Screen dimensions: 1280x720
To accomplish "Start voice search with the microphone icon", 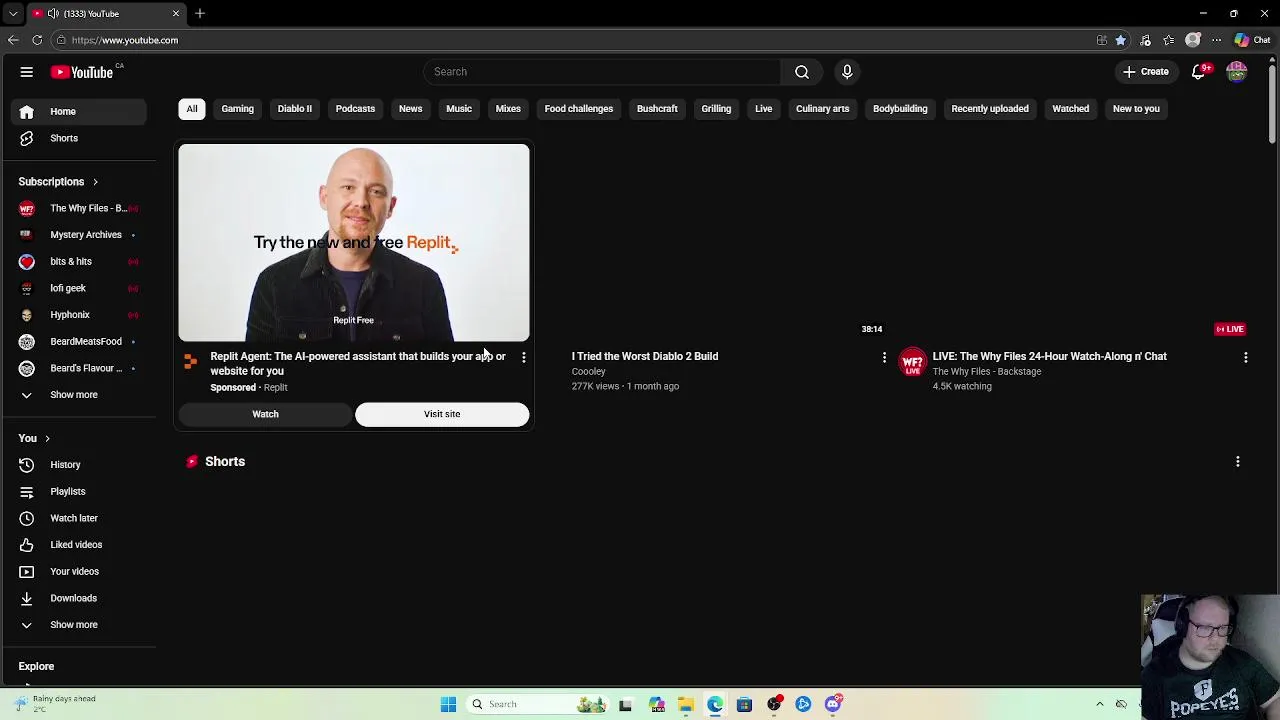I will (847, 72).
